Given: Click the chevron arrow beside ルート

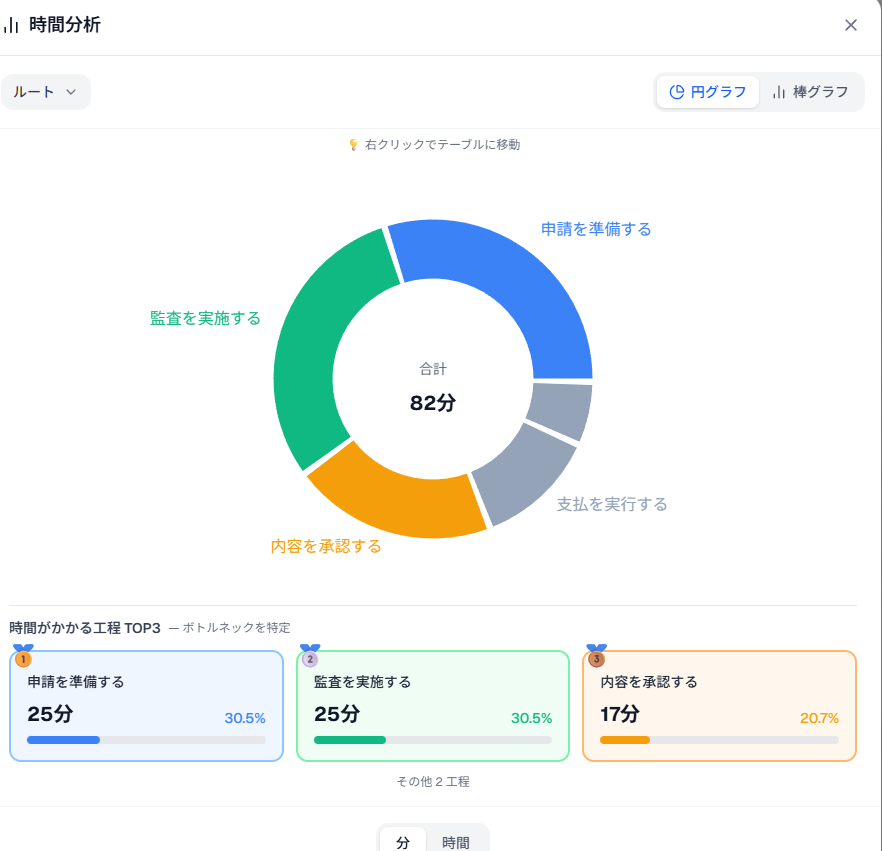Looking at the screenshot, I should 71,92.
